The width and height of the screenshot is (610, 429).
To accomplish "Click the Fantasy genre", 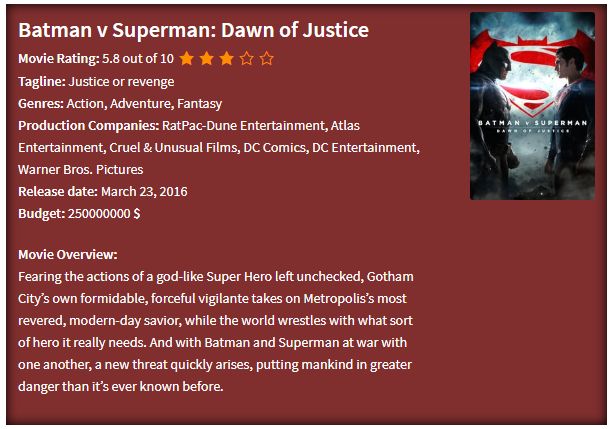I will click(200, 104).
